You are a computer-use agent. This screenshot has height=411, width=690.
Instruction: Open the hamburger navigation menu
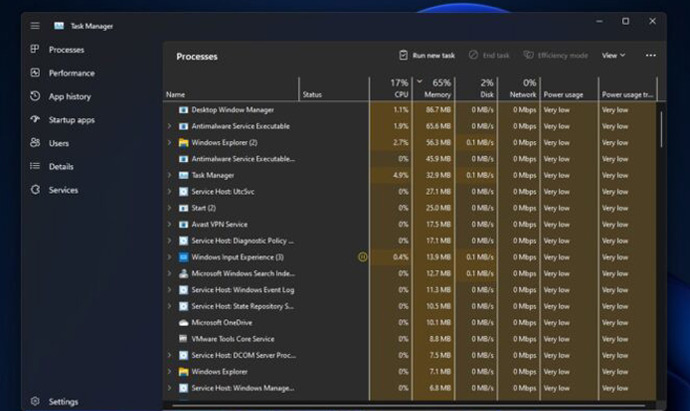35,26
